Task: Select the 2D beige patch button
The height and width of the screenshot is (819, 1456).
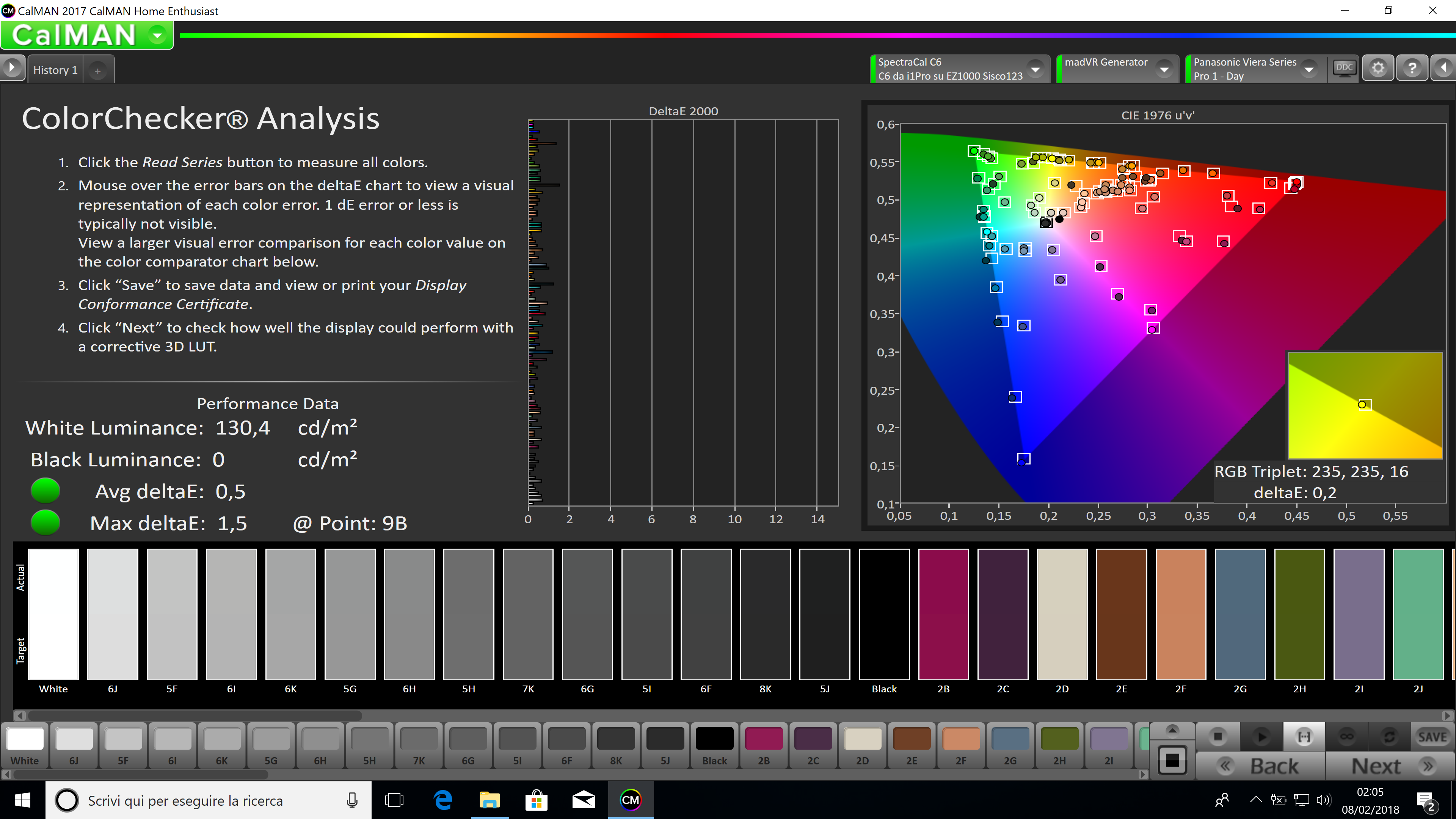Action: click(x=863, y=745)
